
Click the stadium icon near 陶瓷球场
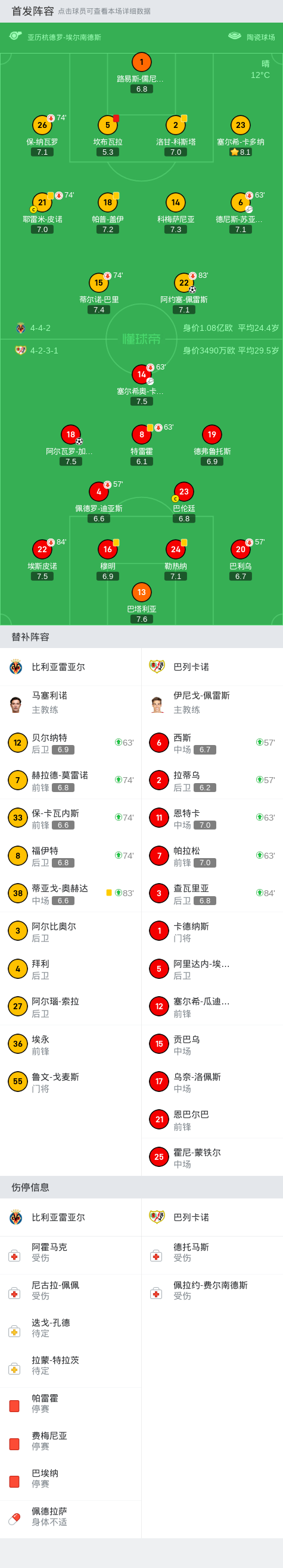click(x=234, y=36)
